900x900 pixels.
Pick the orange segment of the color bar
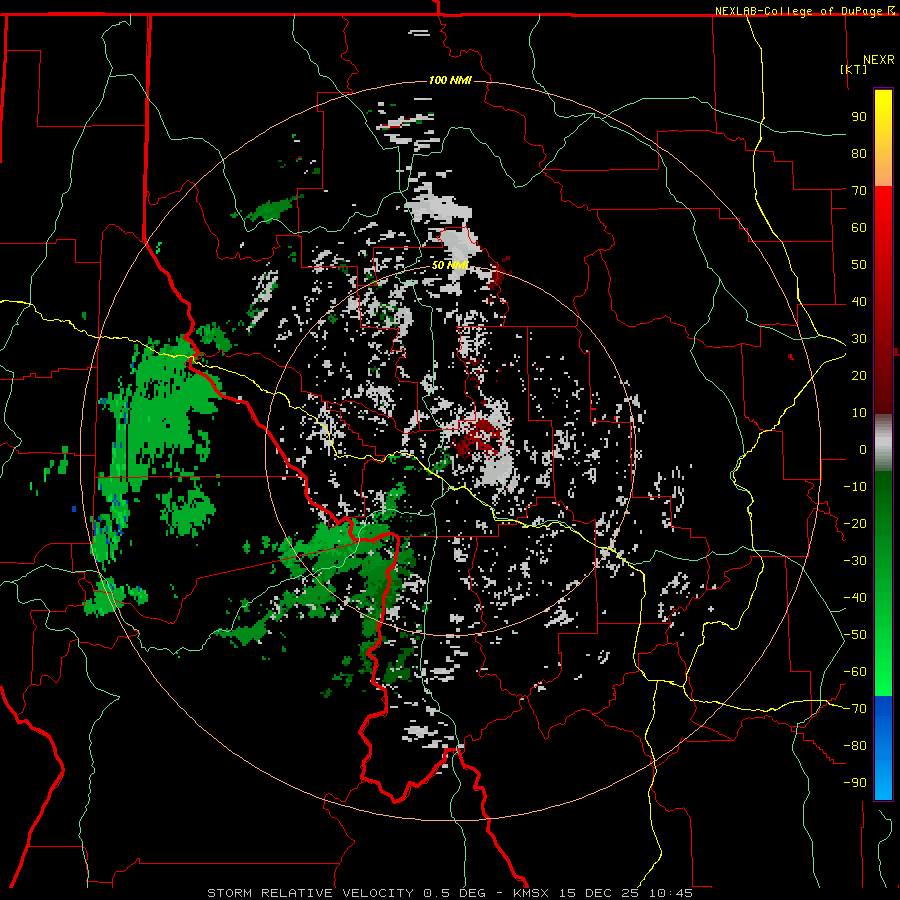point(883,166)
